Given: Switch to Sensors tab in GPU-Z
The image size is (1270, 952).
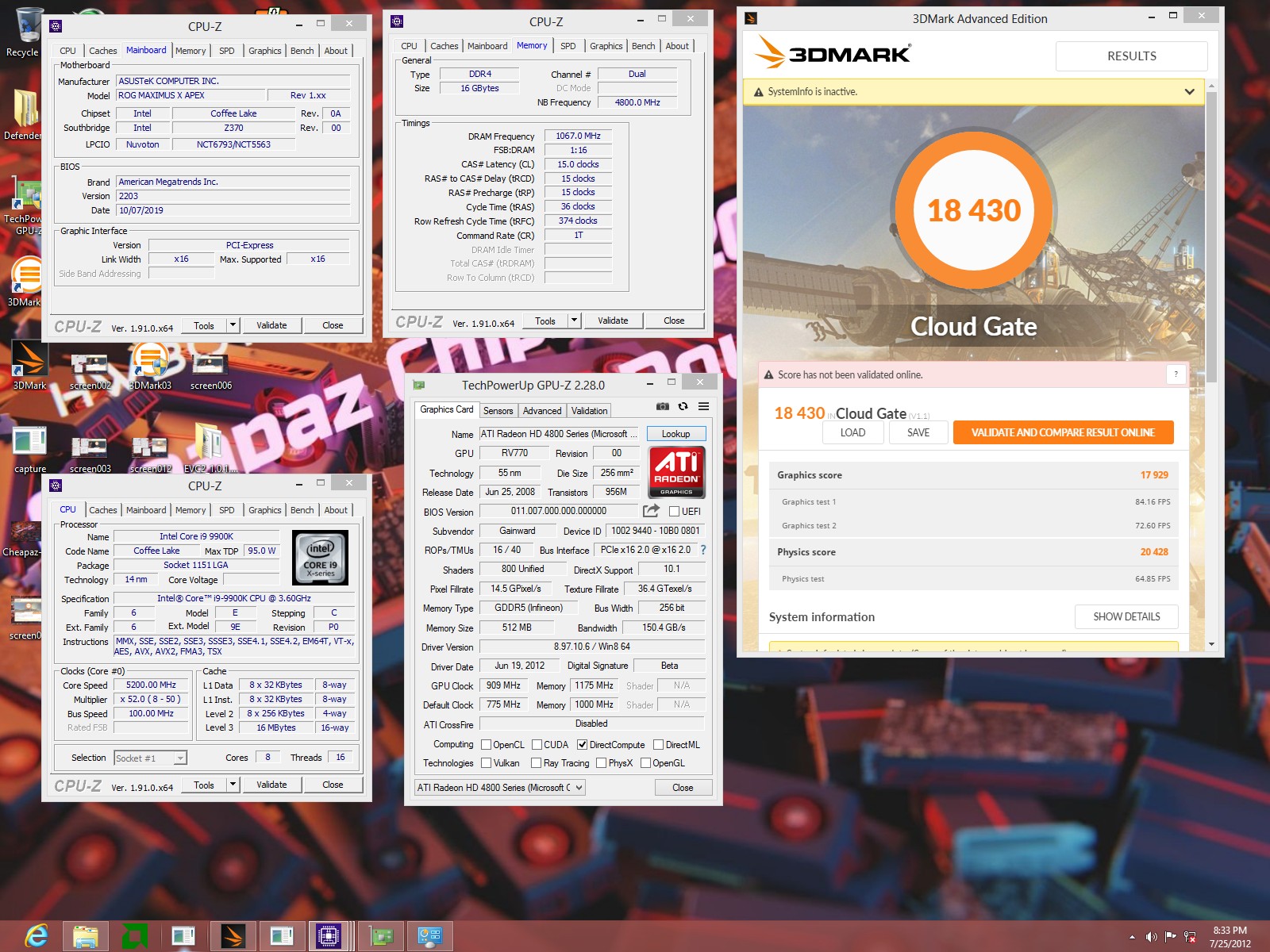Looking at the screenshot, I should [498, 410].
